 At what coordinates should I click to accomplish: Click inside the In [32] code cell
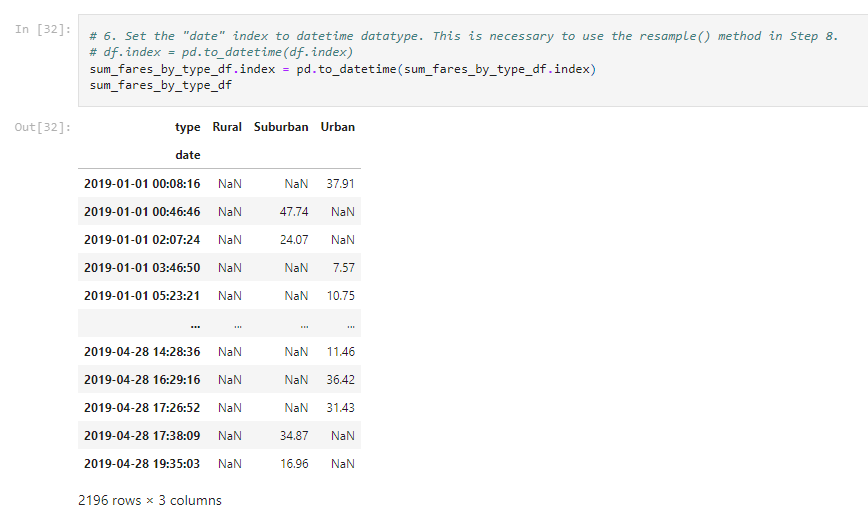[x=473, y=60]
